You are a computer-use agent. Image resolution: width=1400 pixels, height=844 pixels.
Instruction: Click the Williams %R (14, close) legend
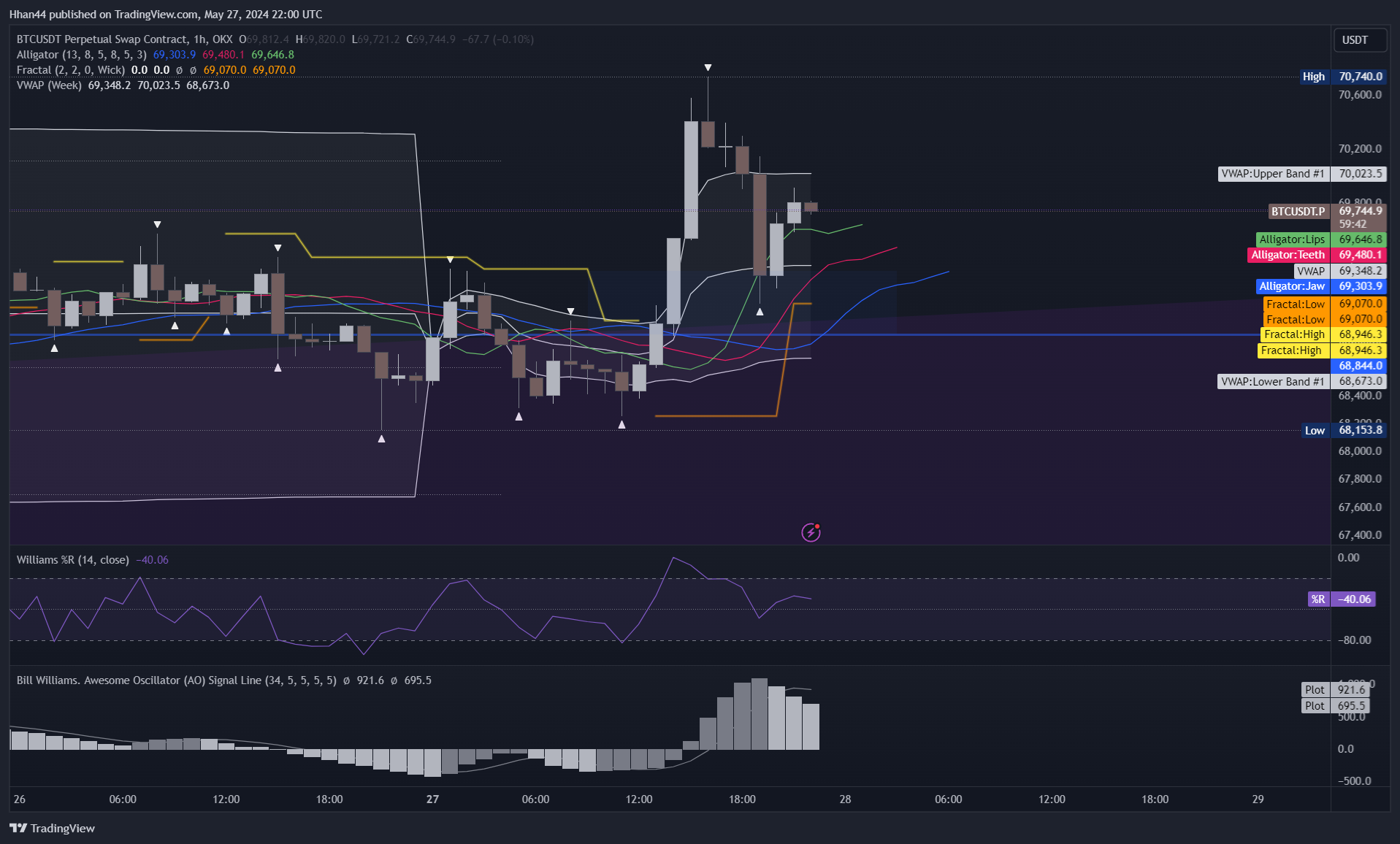coord(73,560)
